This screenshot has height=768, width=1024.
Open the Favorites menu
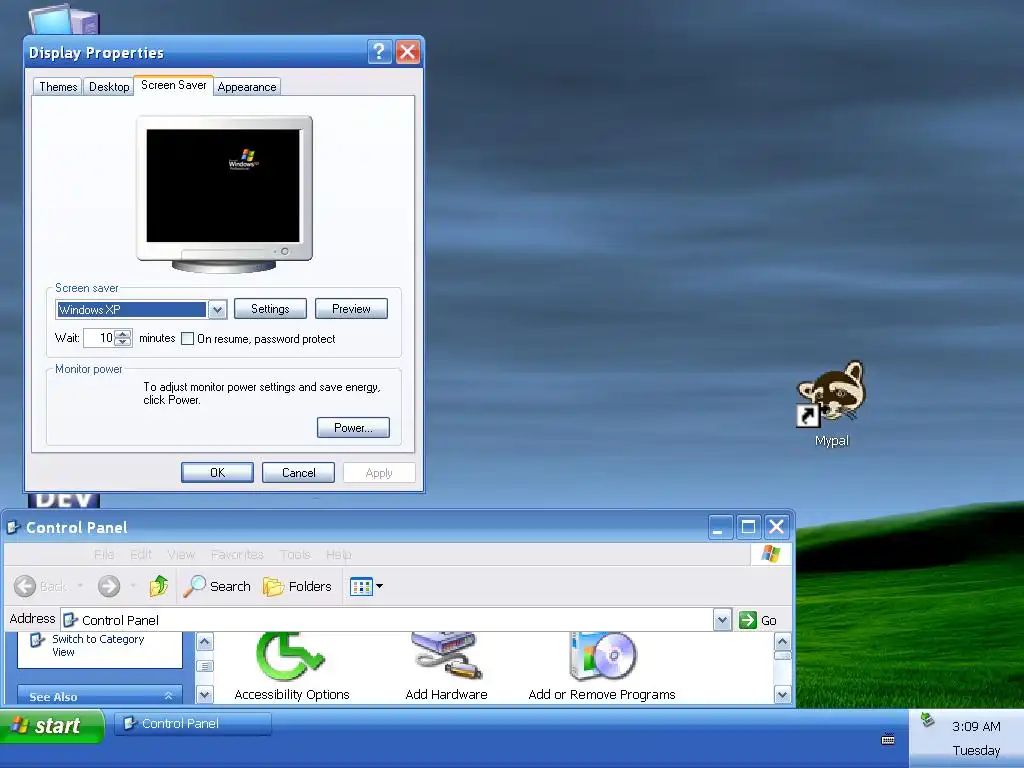237,554
